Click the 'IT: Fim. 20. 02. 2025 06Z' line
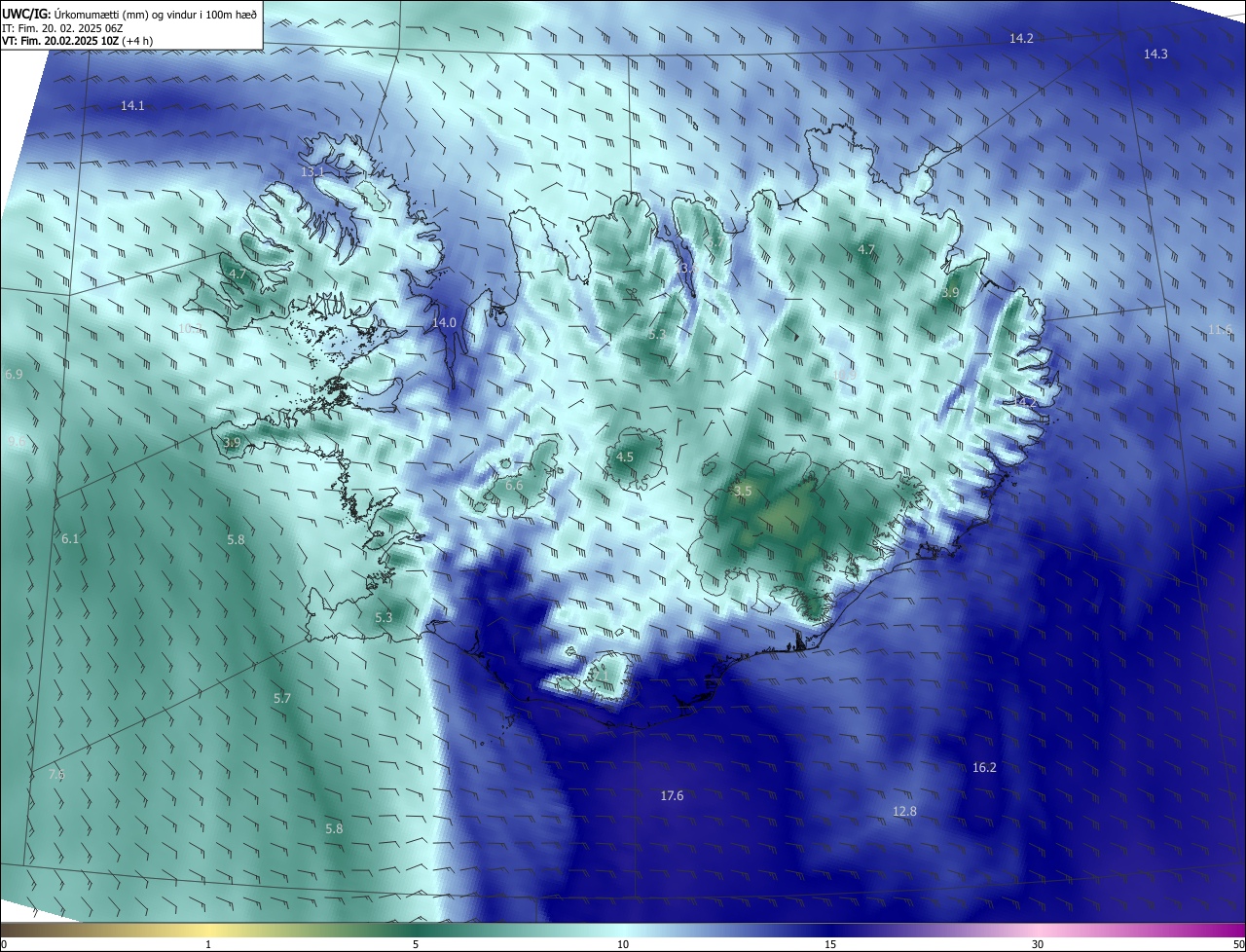The width and height of the screenshot is (1246, 952). pos(60,27)
